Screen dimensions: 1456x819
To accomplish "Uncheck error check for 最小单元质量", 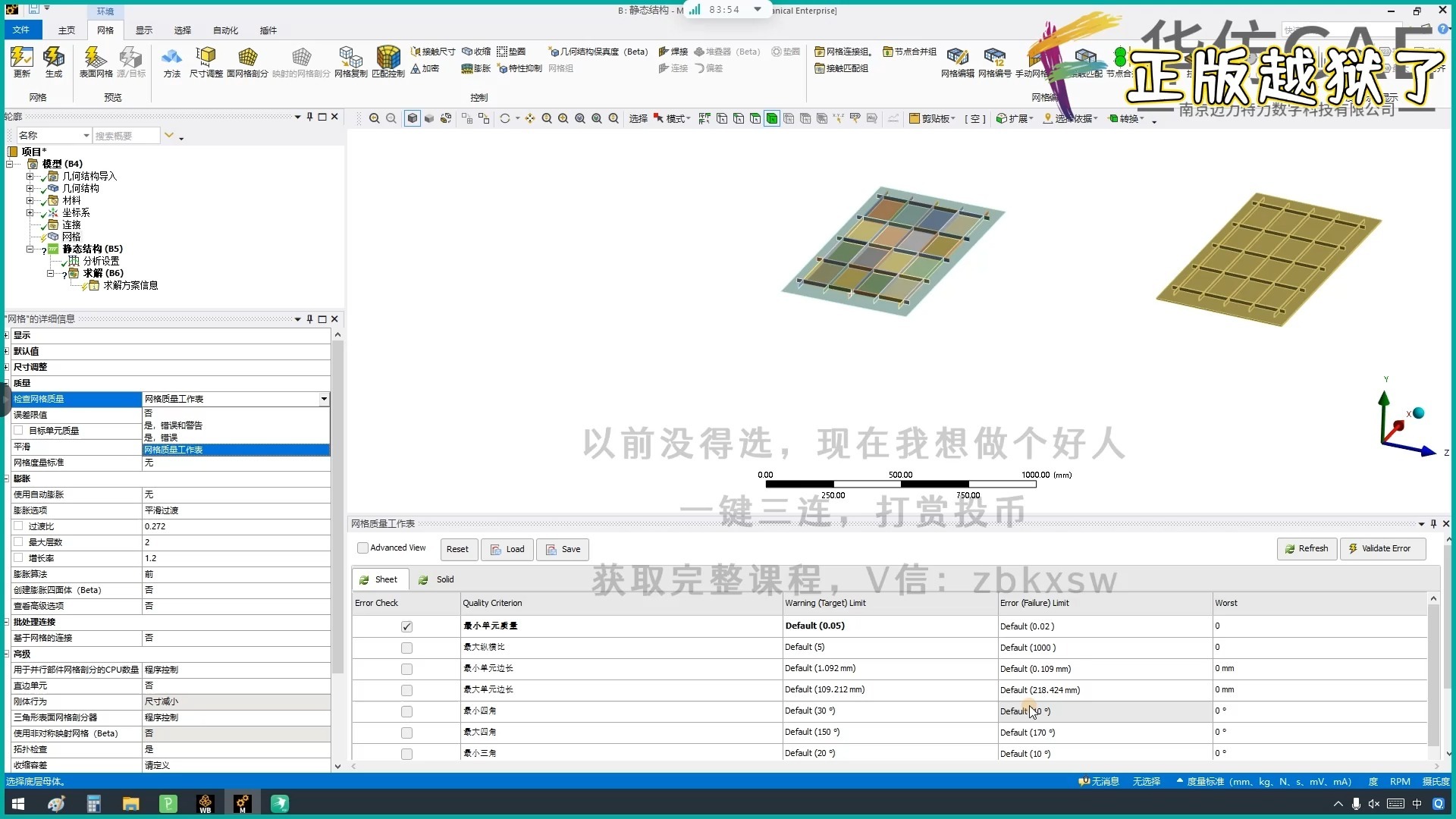I will [406, 626].
